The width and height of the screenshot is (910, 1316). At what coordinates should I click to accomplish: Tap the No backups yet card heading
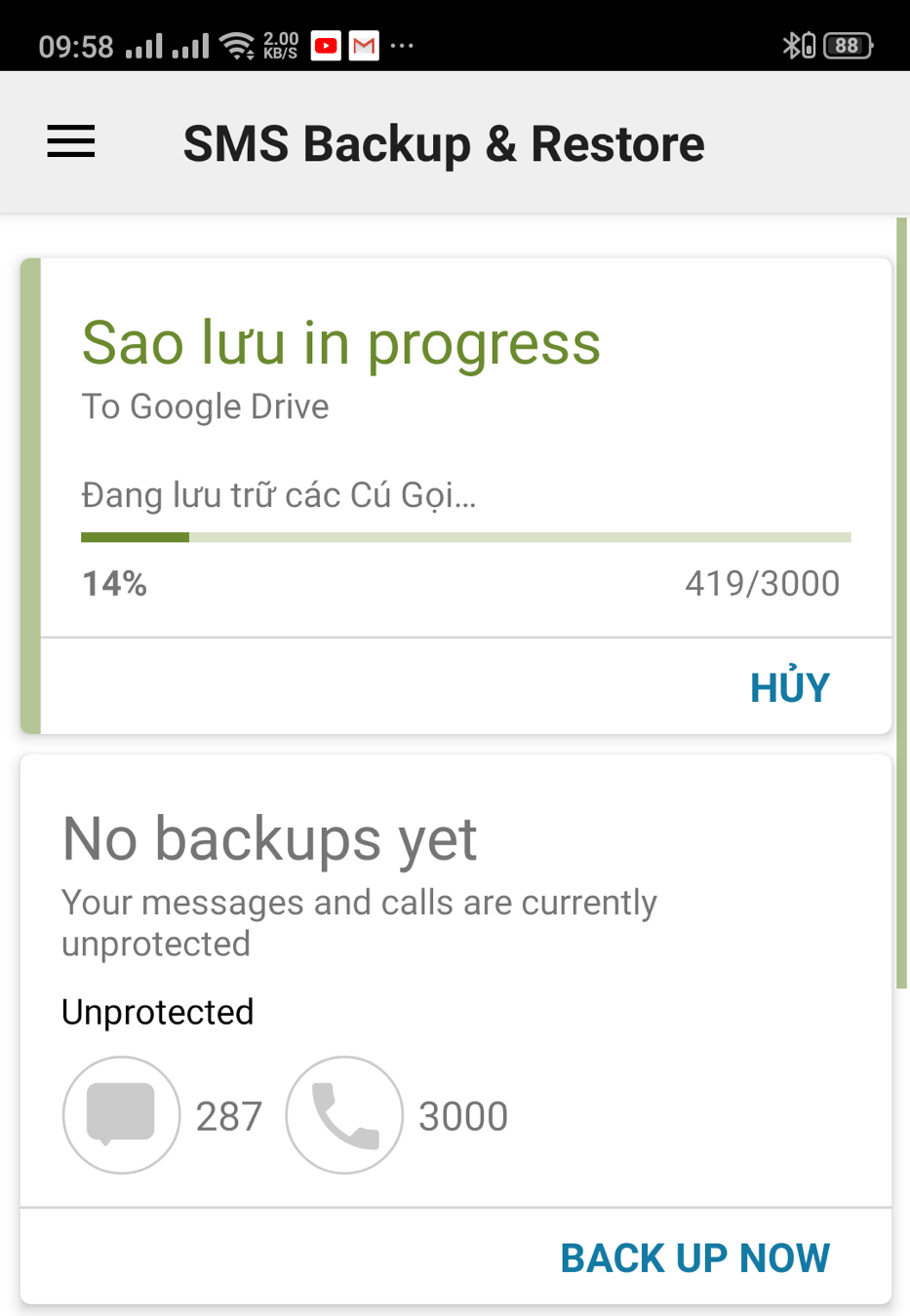coord(269,837)
